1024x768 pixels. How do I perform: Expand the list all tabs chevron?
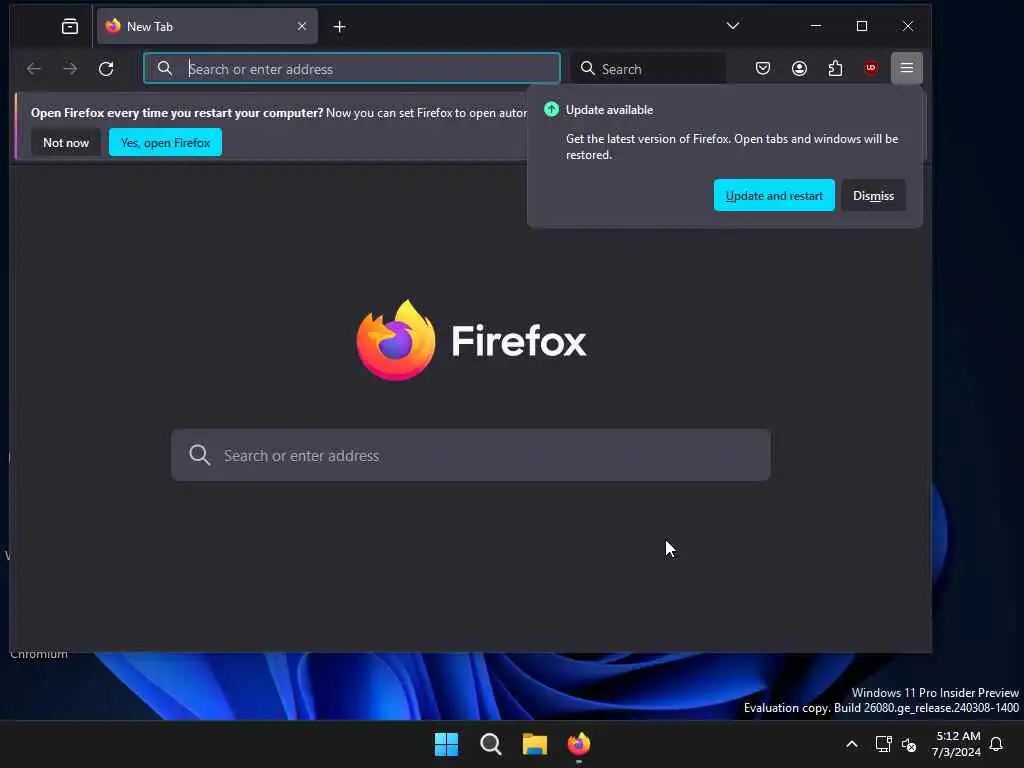click(x=733, y=26)
